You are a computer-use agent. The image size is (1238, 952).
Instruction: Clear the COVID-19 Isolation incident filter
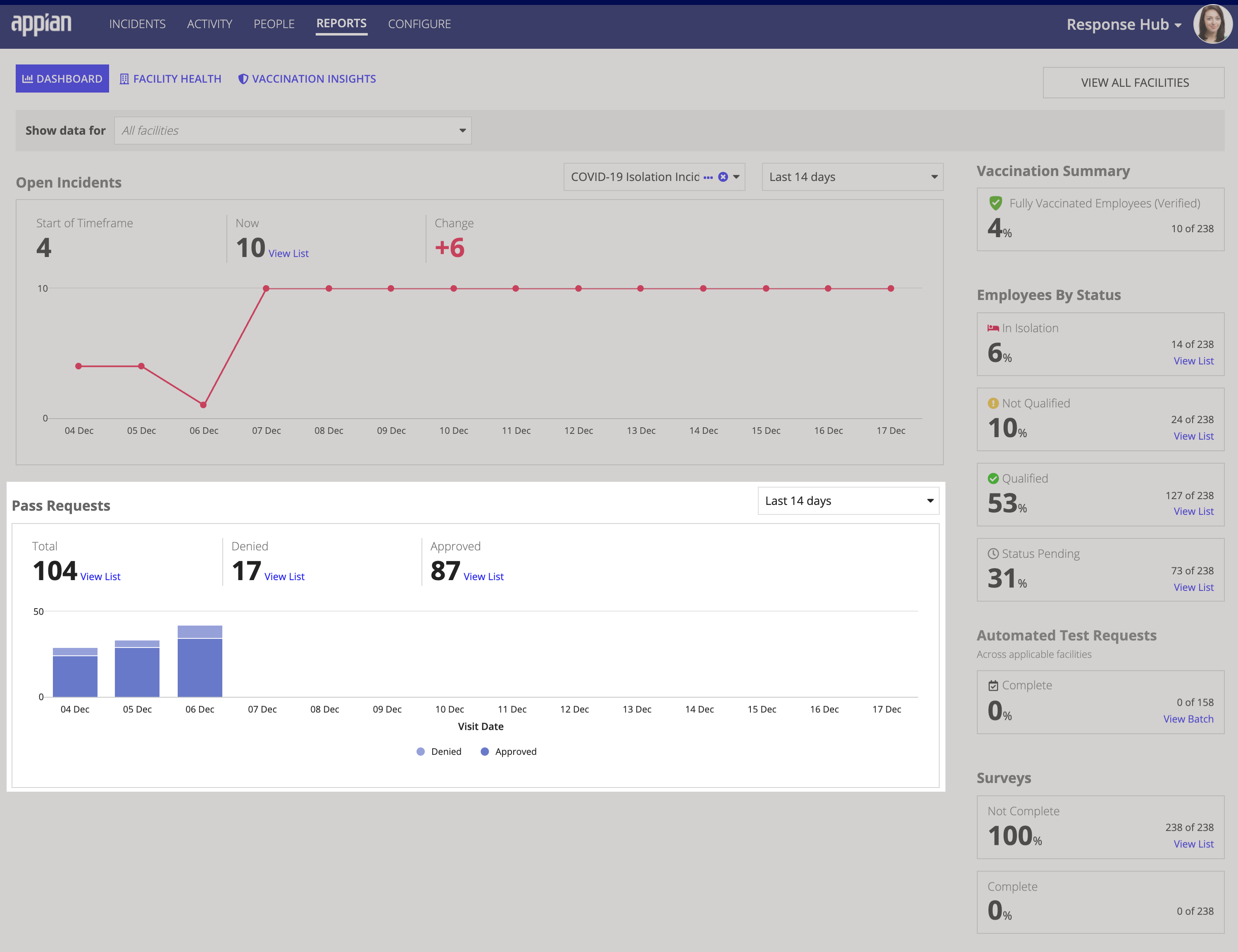723,177
